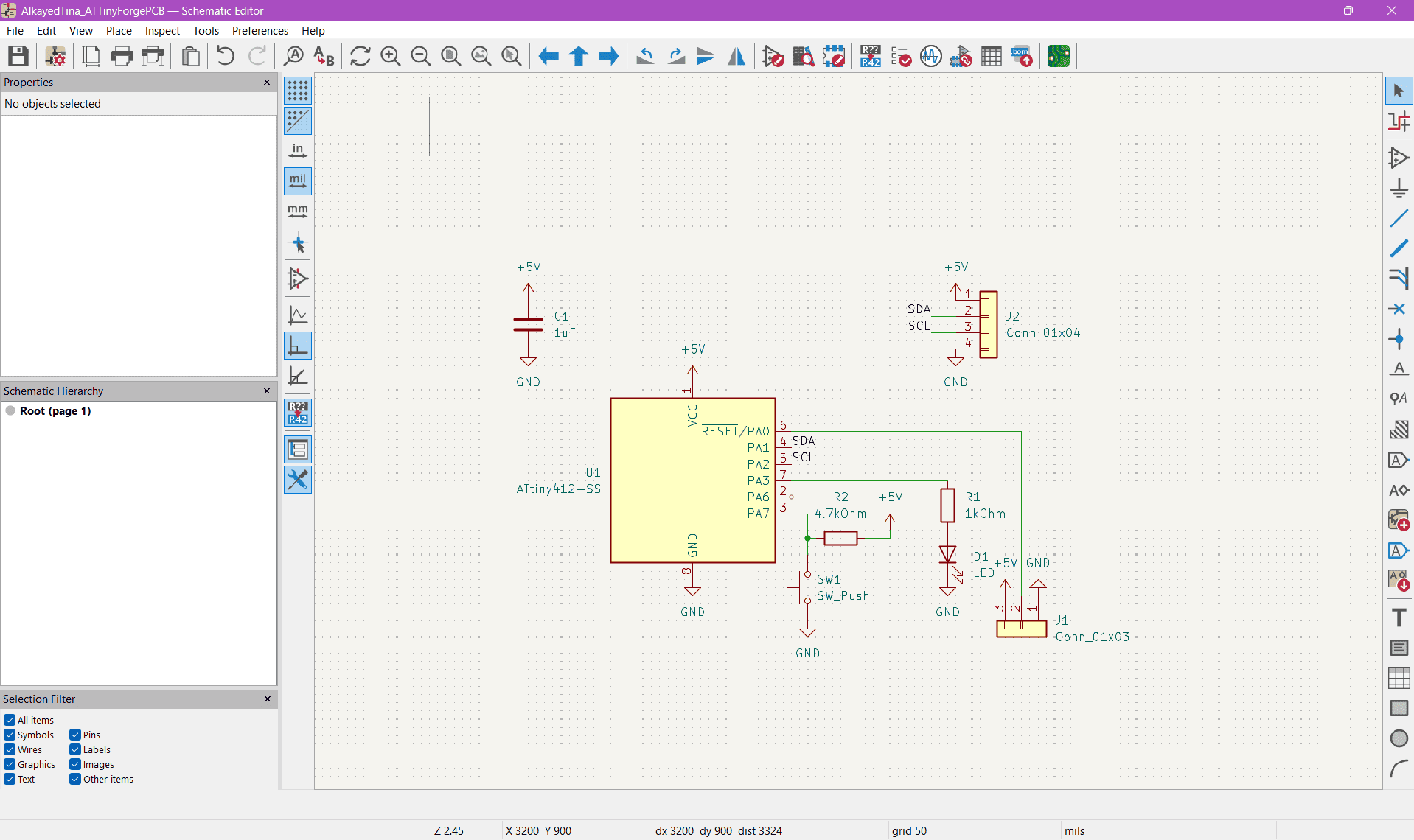Select Root (page 1) in hierarchy
The width and height of the screenshot is (1414, 840).
click(55, 411)
